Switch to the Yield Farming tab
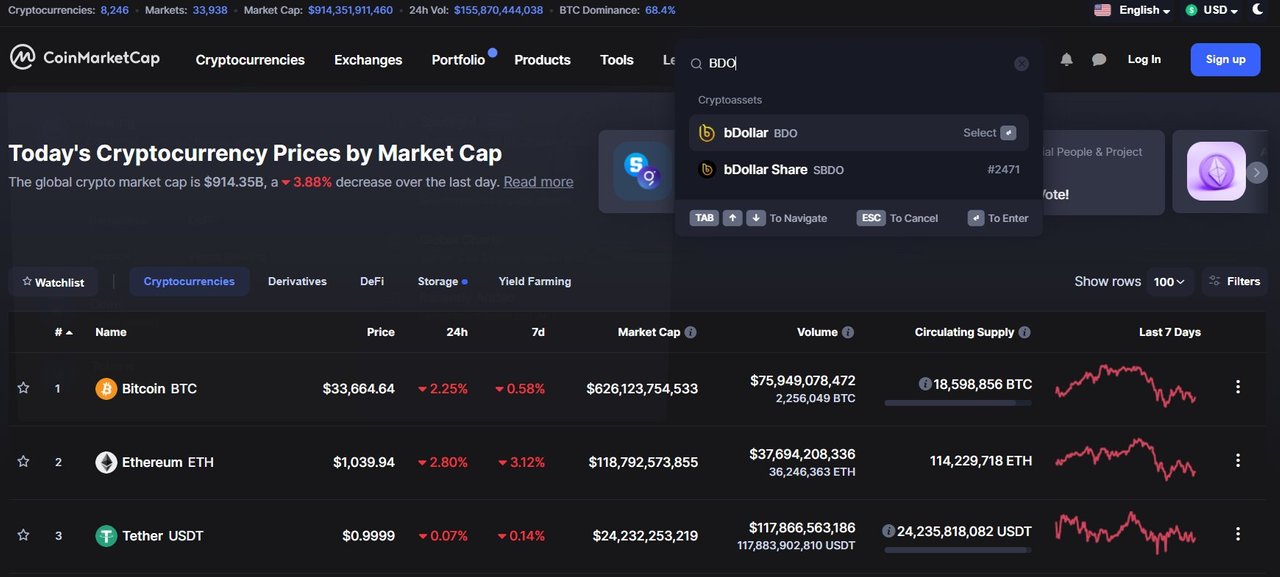Image resolution: width=1280 pixels, height=577 pixels. pos(535,281)
